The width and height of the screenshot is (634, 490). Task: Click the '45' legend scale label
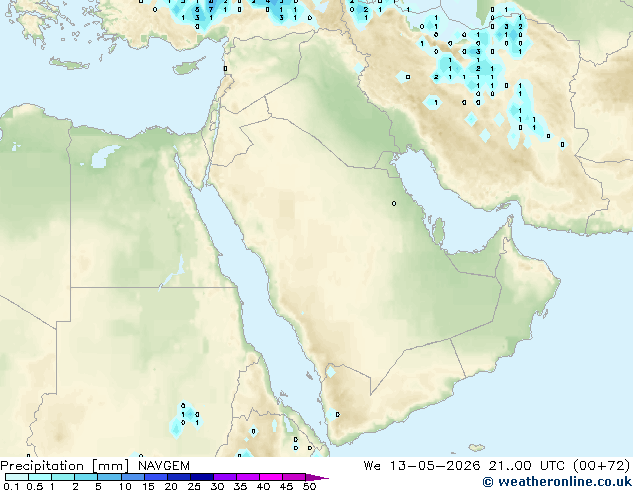click(x=286, y=486)
